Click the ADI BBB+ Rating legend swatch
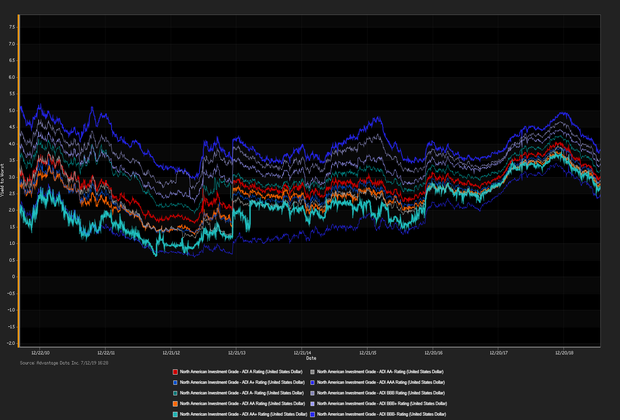 (x=312, y=404)
